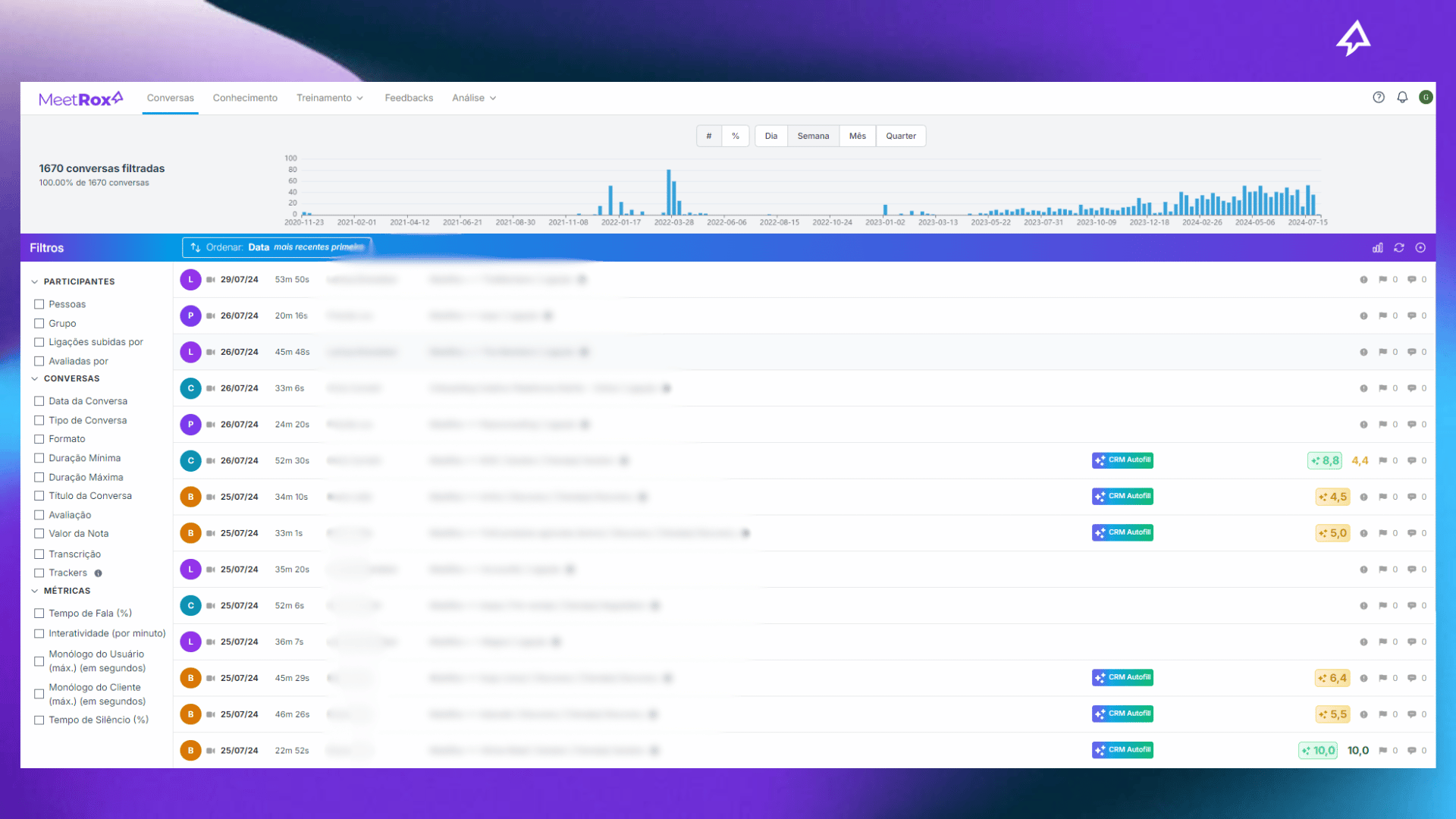Open the analytics chart icon in Filtros bar
Screen dimensions: 1456x819
point(1377,248)
